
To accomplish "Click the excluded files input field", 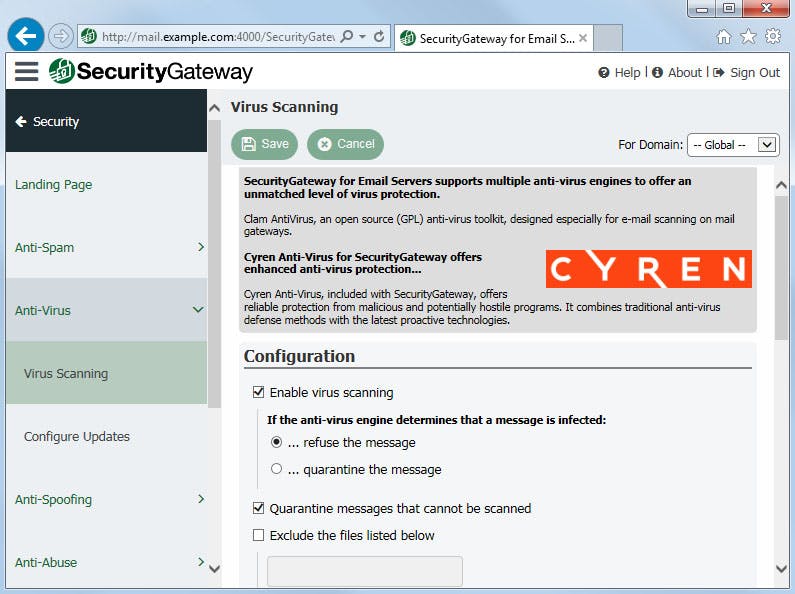I will [365, 571].
